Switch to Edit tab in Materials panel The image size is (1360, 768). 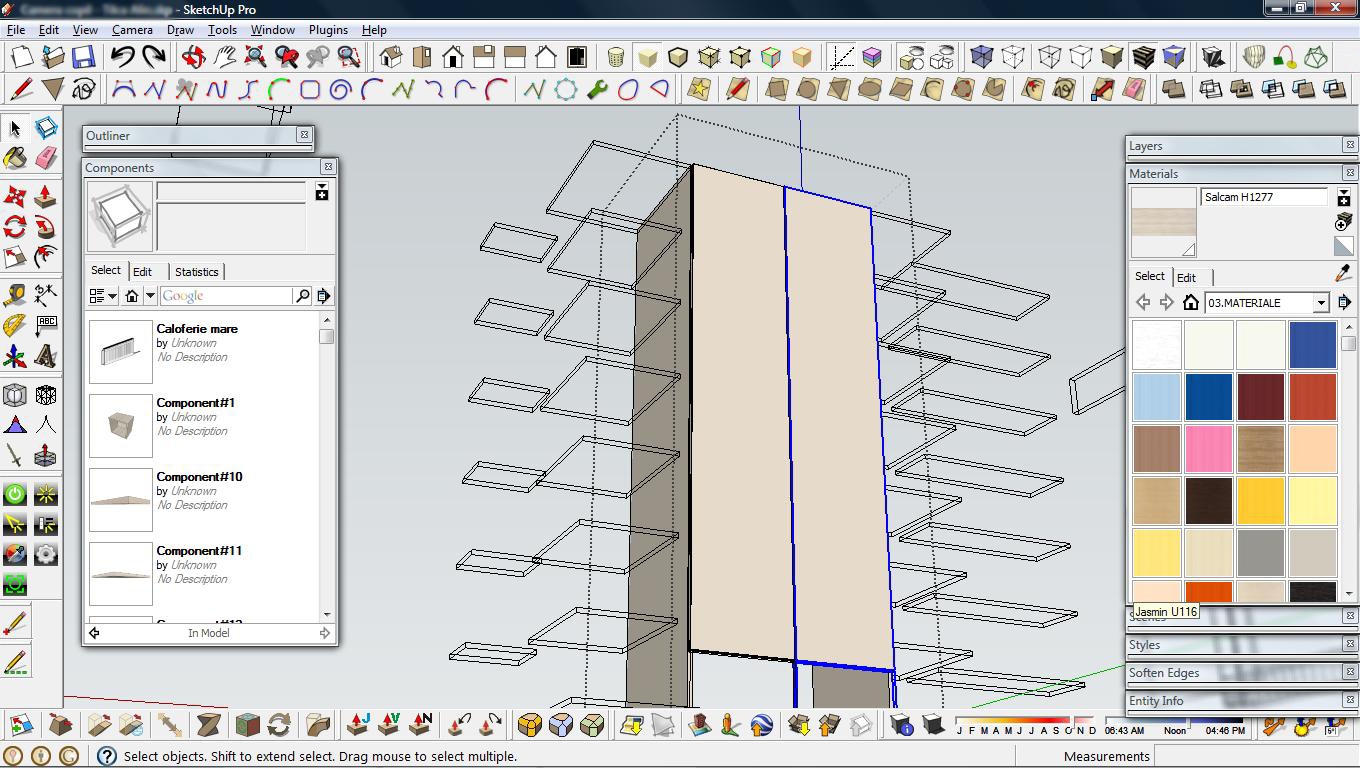coord(1186,277)
